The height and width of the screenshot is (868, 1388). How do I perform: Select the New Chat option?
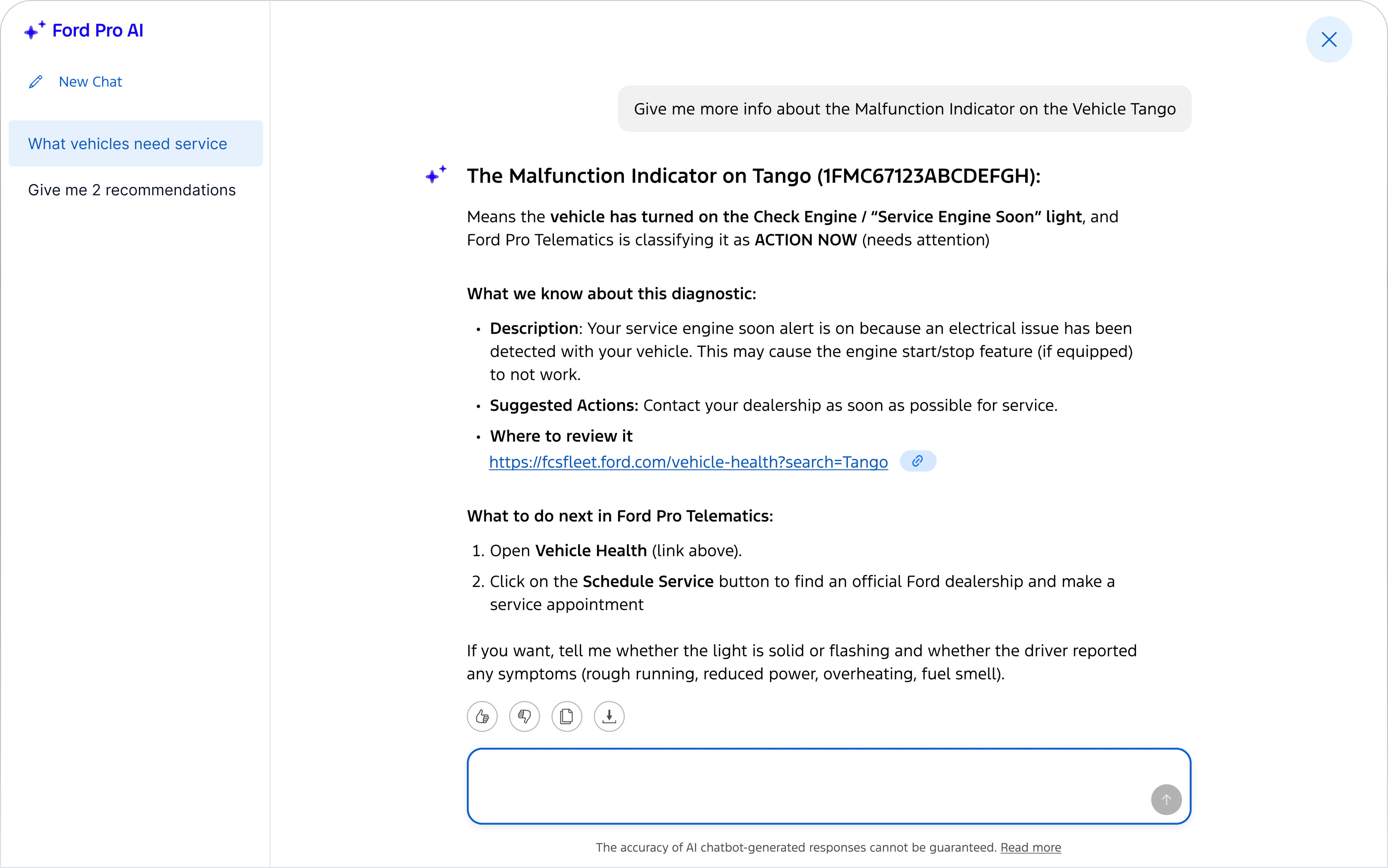click(90, 81)
